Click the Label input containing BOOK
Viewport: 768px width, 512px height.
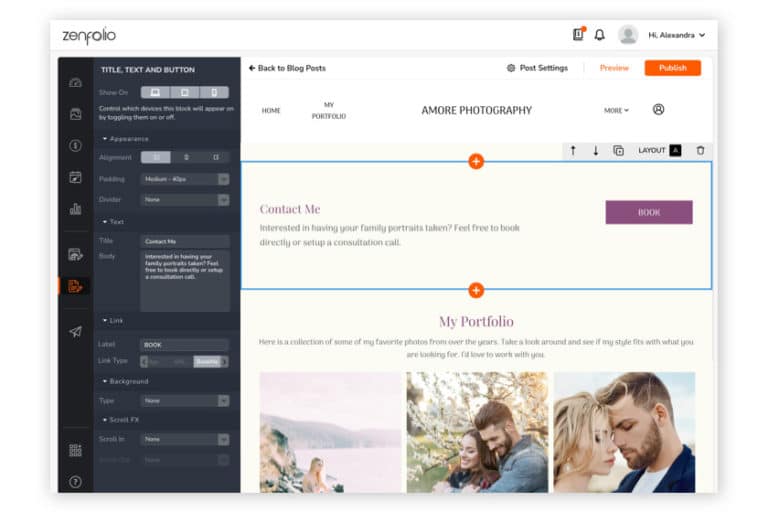click(185, 345)
